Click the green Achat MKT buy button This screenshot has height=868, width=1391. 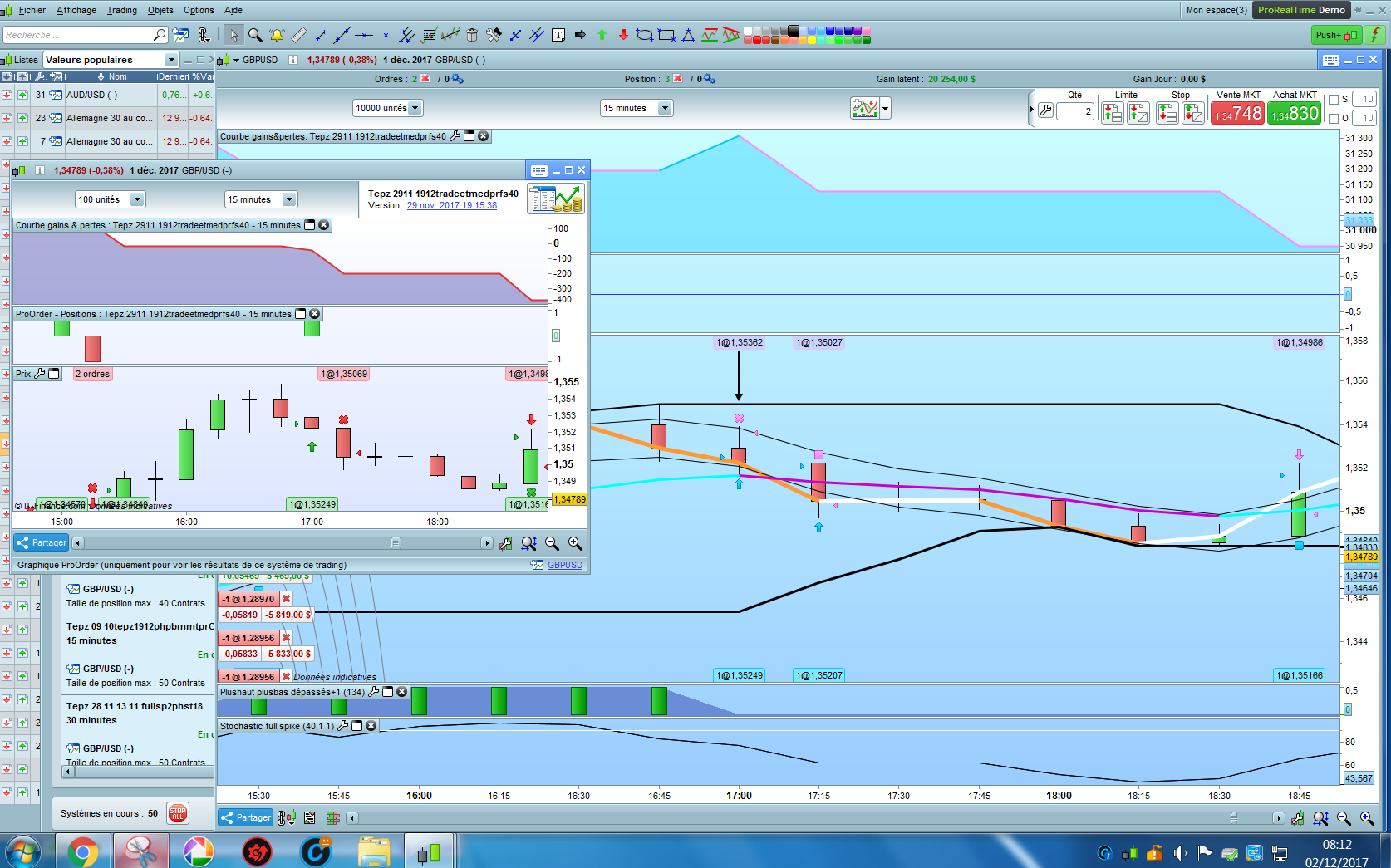coord(1295,113)
